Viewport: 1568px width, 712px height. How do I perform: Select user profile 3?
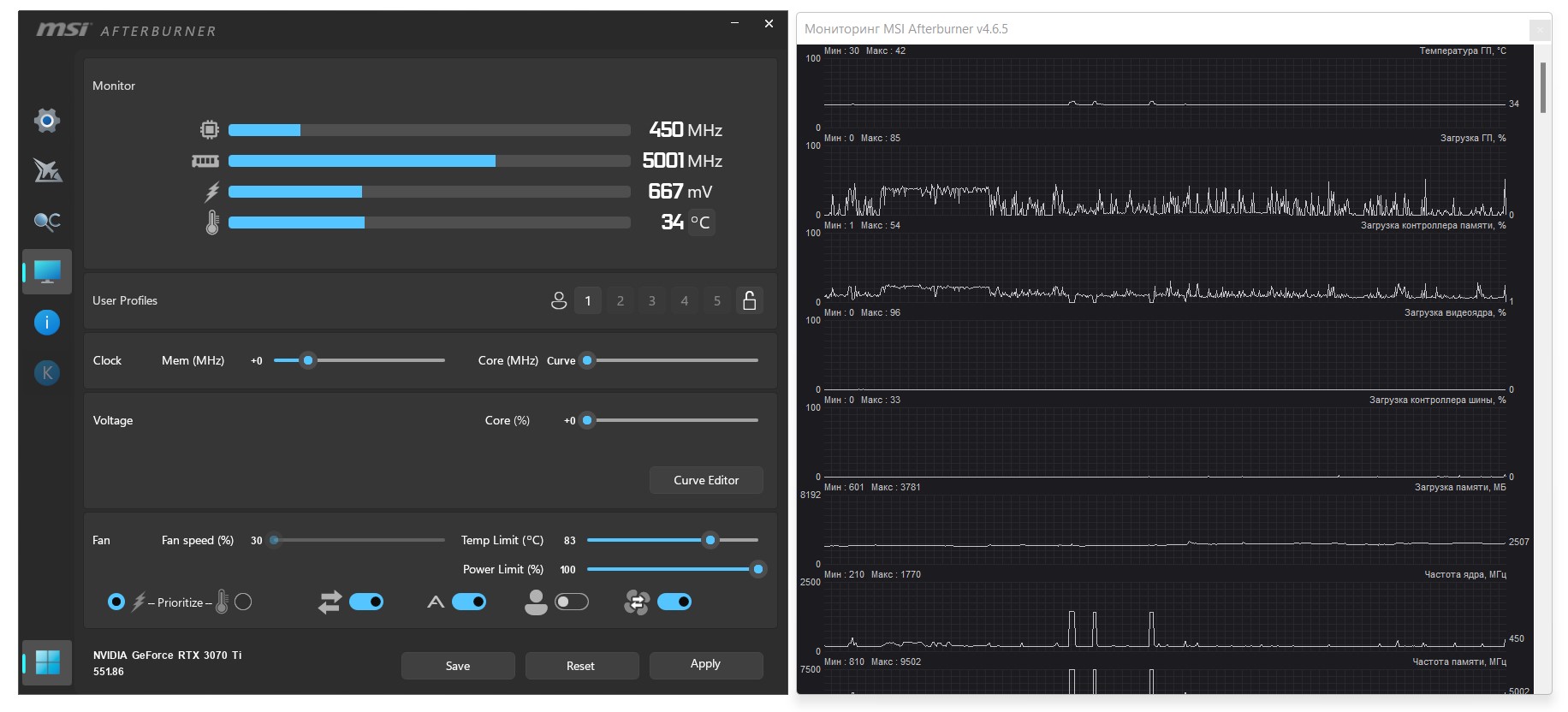(652, 300)
